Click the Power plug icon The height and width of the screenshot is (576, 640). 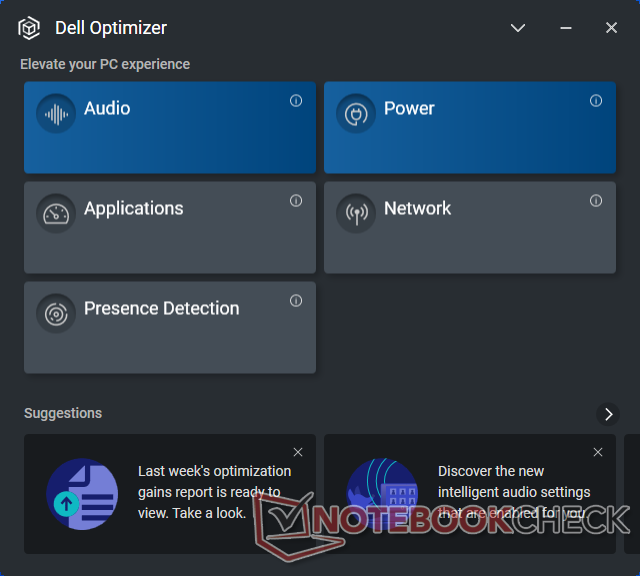pos(356,114)
